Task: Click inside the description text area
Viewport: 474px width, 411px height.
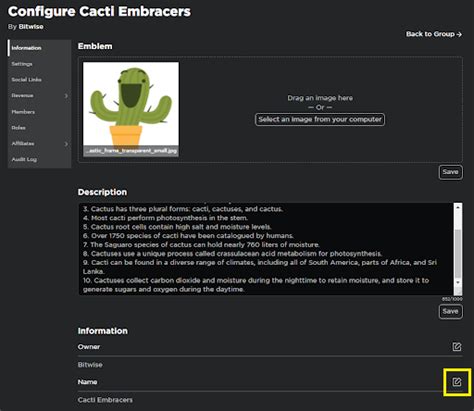Action: [266, 249]
